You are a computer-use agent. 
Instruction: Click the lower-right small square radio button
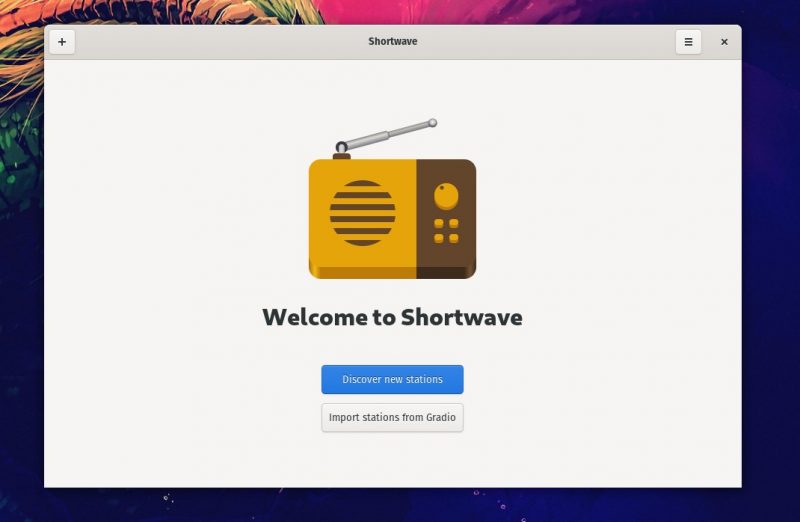[454, 238]
